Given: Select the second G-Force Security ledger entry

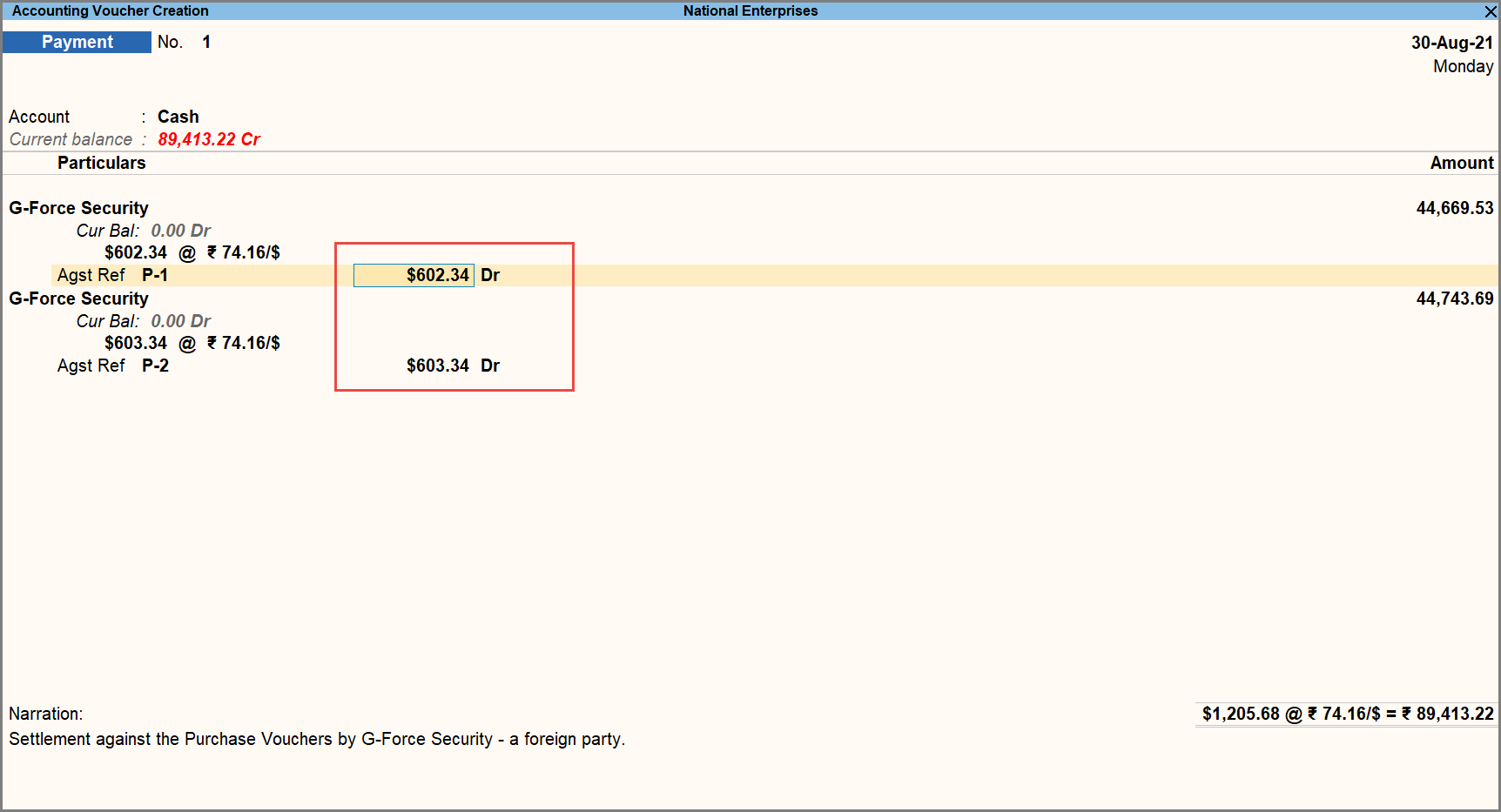Looking at the screenshot, I should 78,299.
